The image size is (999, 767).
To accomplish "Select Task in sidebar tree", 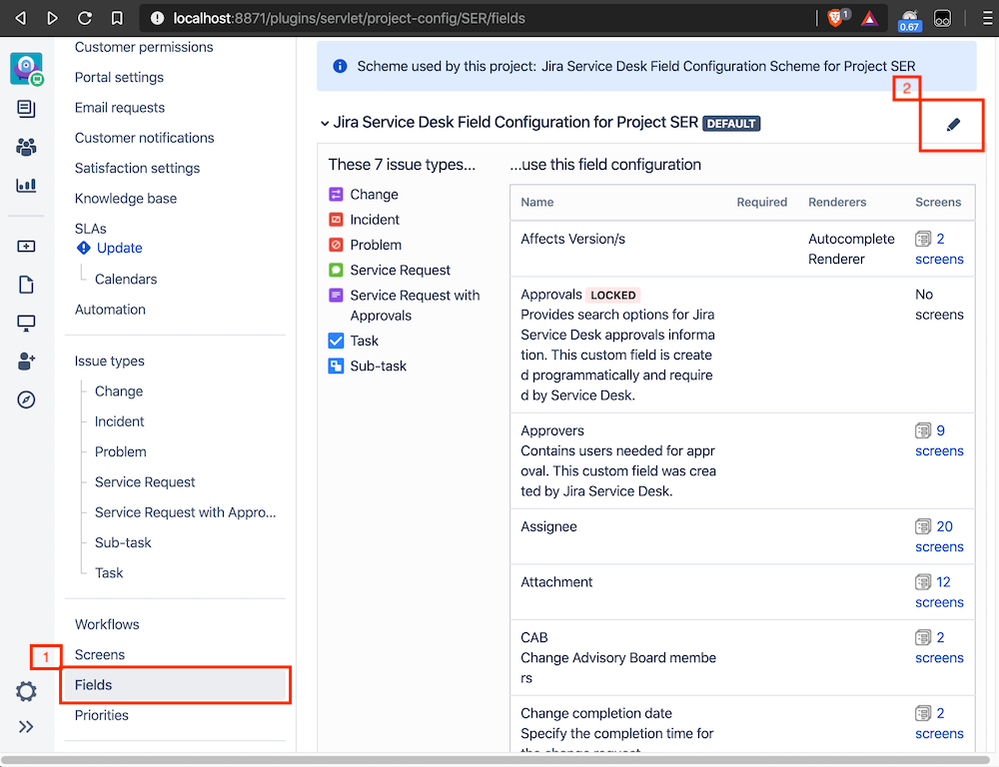I will click(109, 573).
